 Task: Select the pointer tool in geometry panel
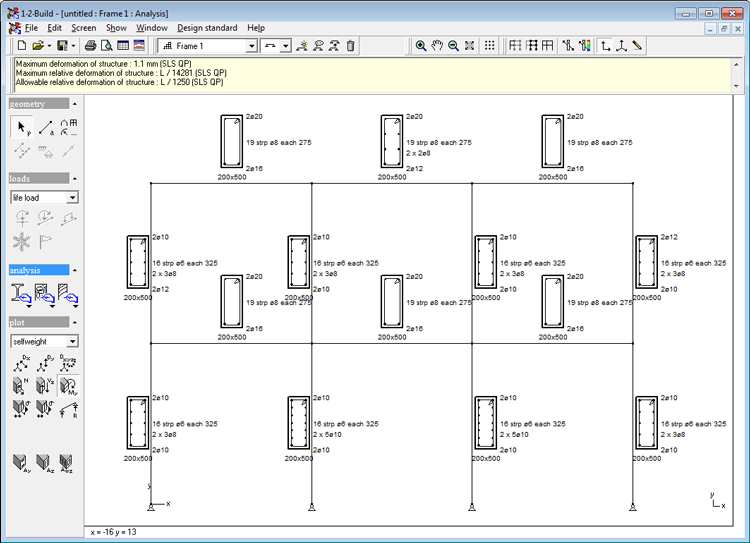click(x=21, y=128)
